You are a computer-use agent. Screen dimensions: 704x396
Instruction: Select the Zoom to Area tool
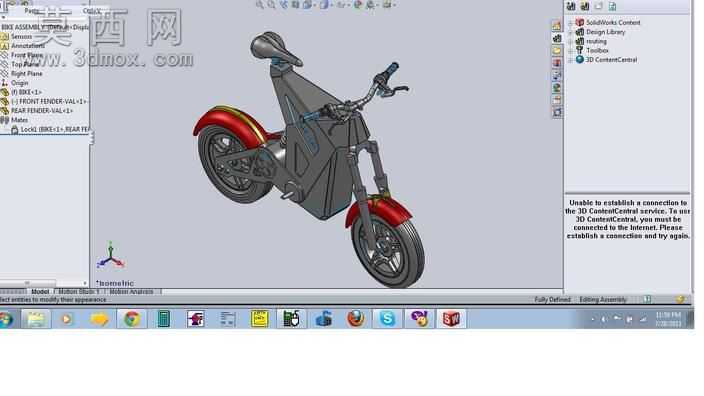coord(272,4)
